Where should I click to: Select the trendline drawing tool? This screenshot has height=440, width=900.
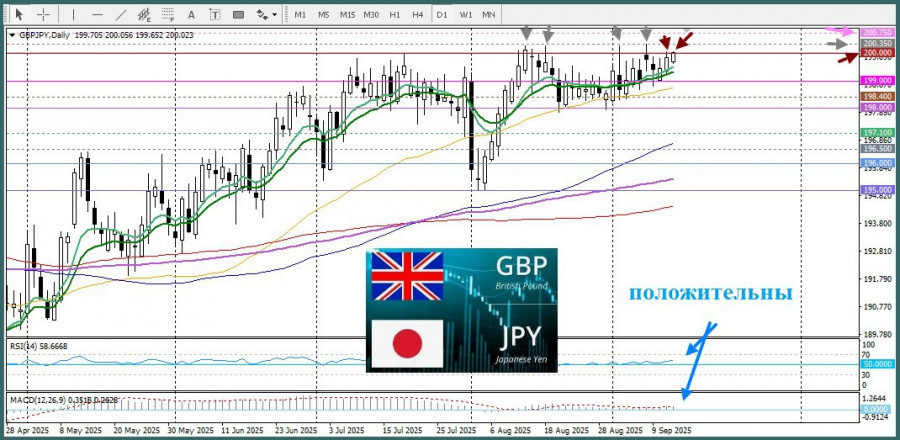(121, 15)
